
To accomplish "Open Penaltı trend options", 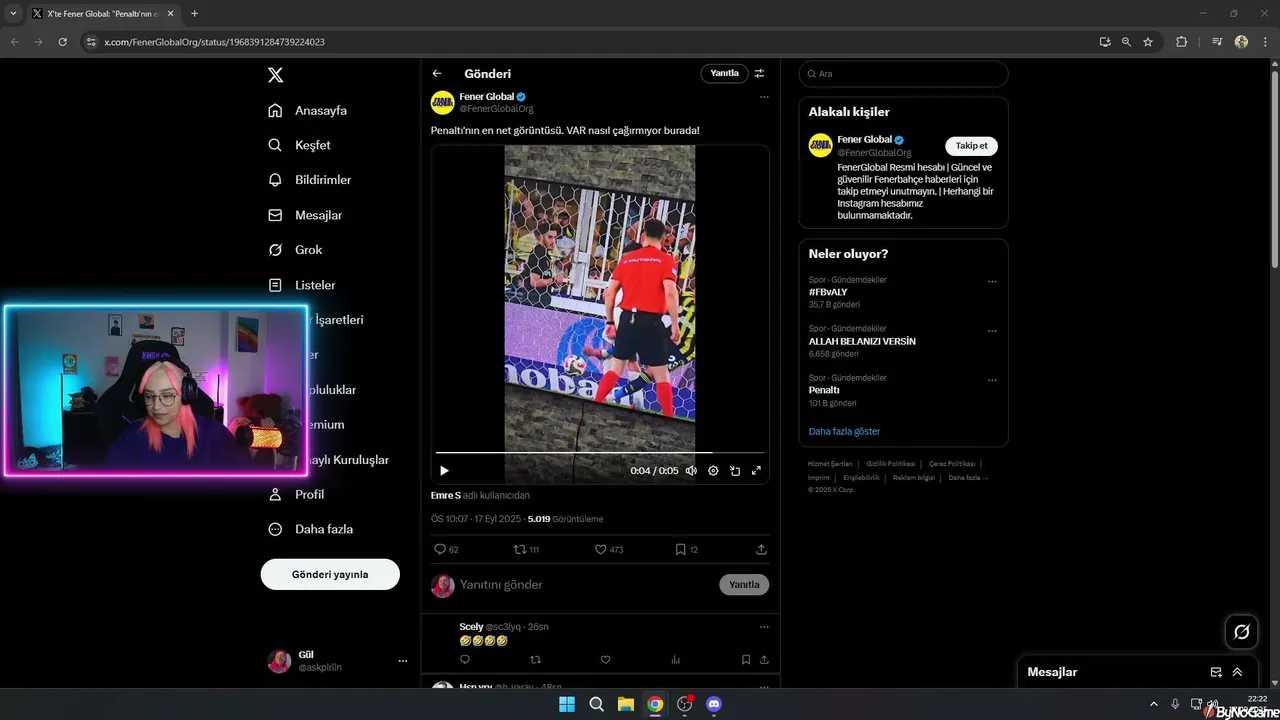I will coord(992,380).
